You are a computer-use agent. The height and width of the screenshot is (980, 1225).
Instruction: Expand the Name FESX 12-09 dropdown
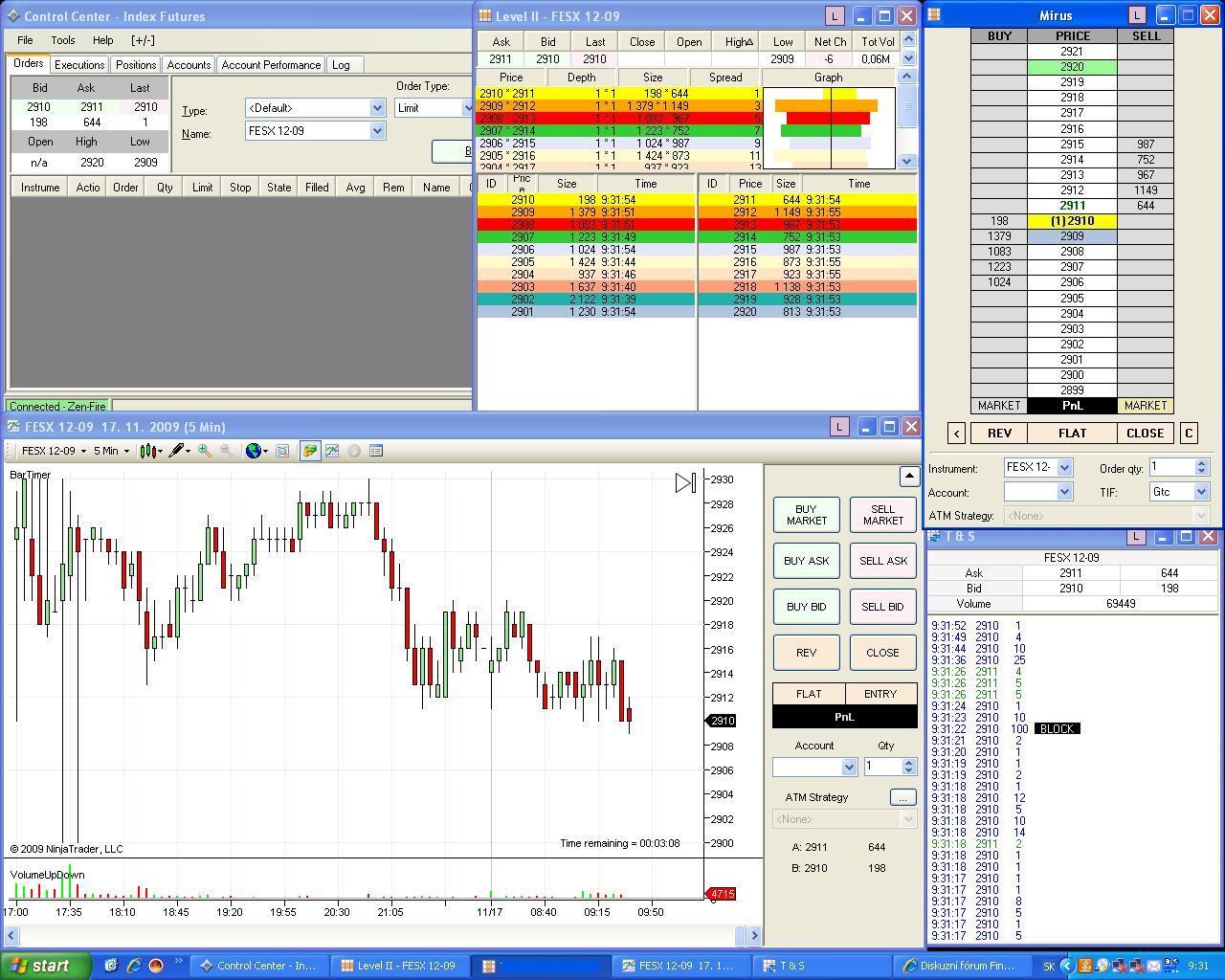pos(377,131)
